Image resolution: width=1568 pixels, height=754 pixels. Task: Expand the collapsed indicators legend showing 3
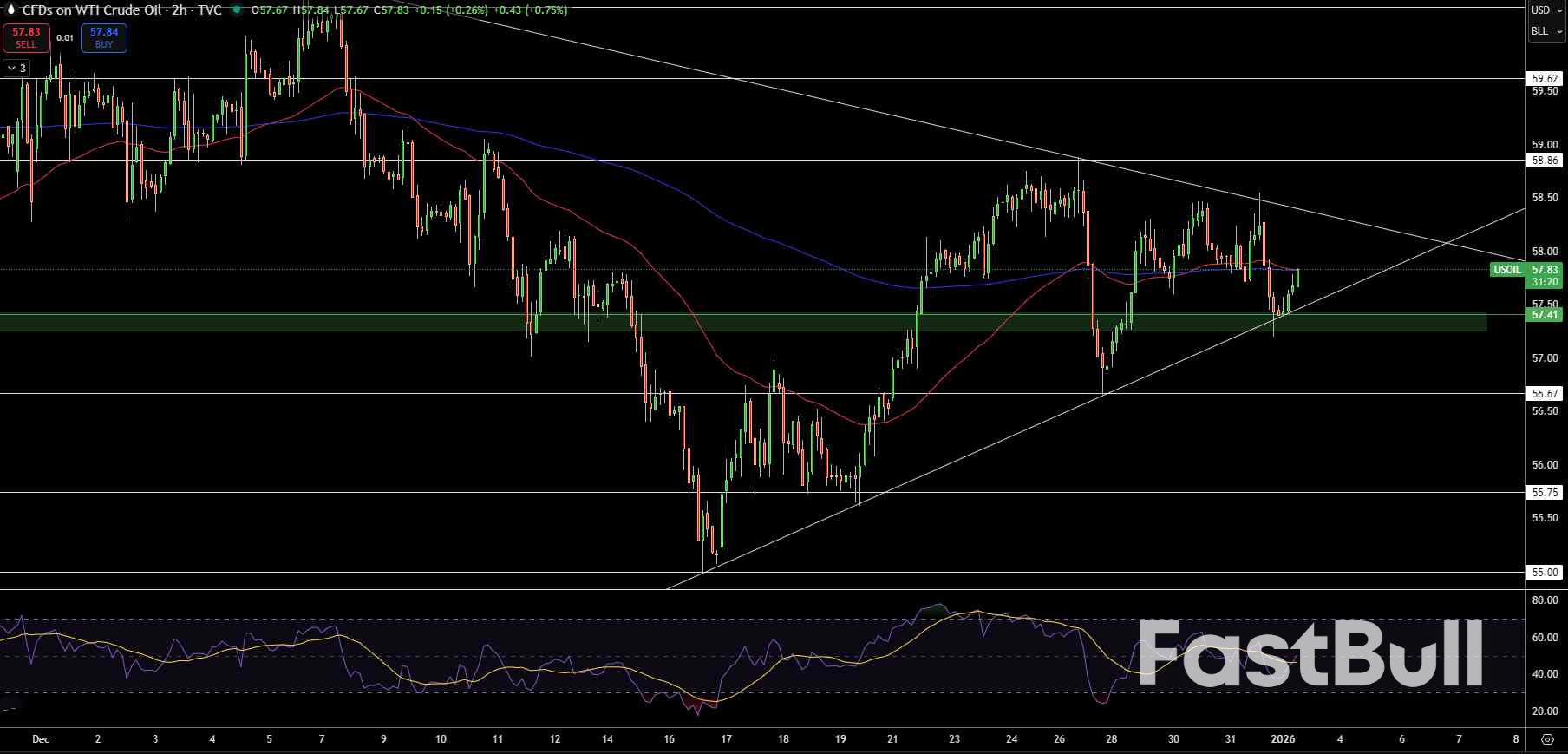pos(16,68)
